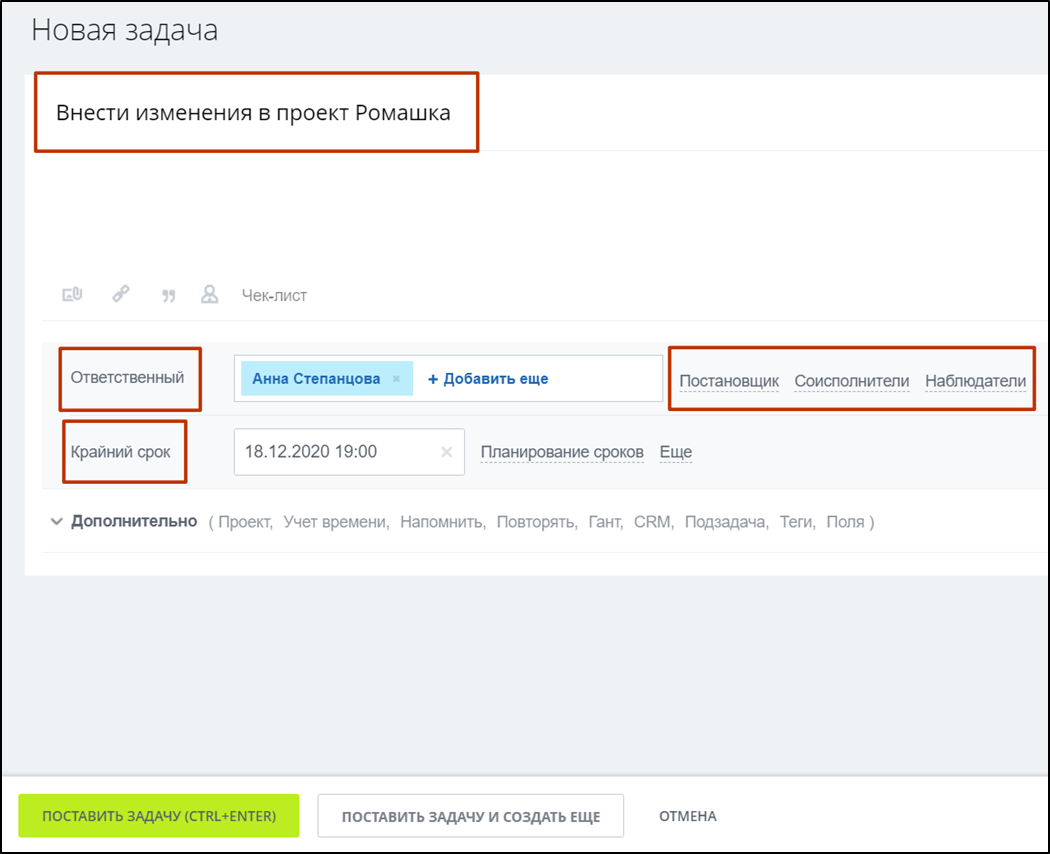The width and height of the screenshot is (1050, 854).
Task: Click Отмена to cancel task
Action: (x=687, y=816)
